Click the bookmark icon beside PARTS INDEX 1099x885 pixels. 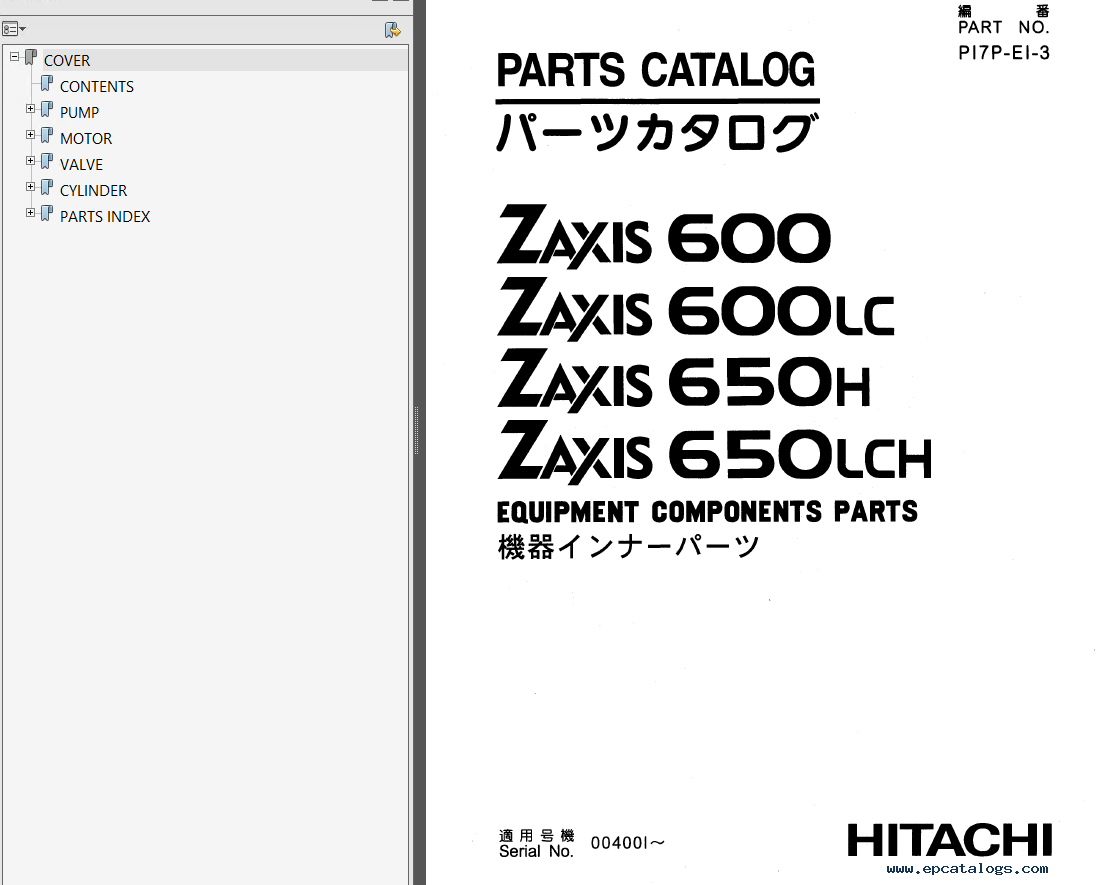pos(47,213)
